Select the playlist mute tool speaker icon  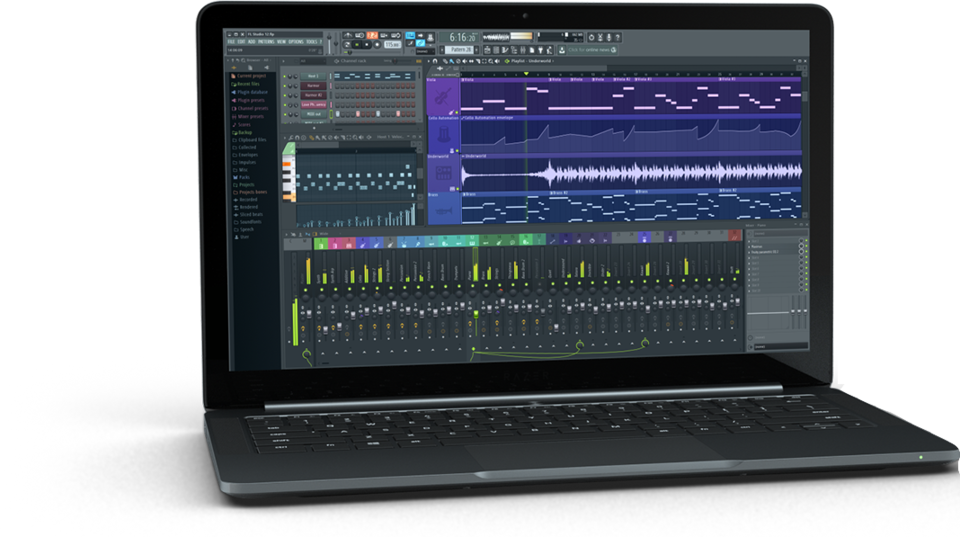[465, 61]
